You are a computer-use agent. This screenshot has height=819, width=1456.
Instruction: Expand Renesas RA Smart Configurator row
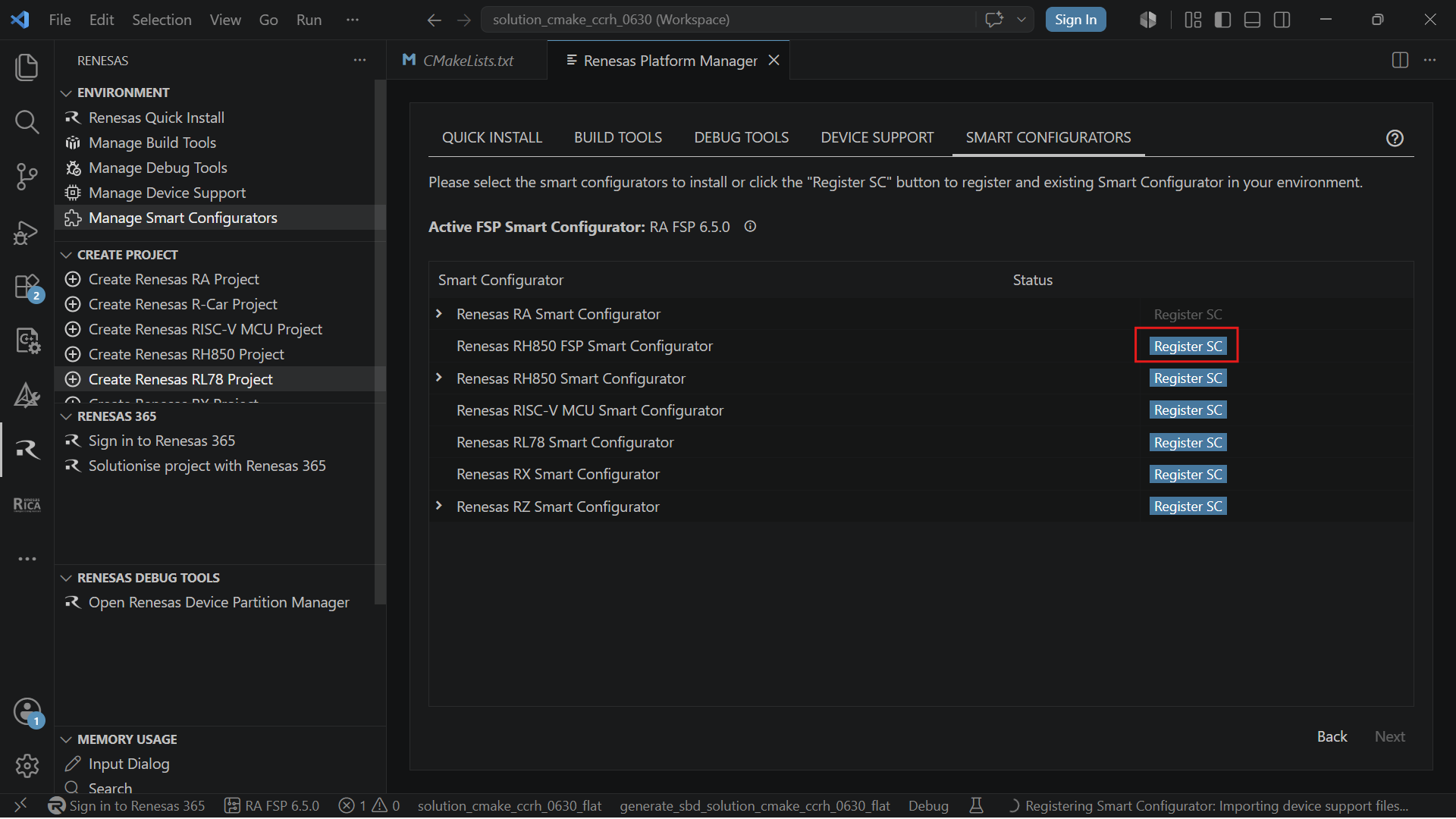click(x=439, y=313)
